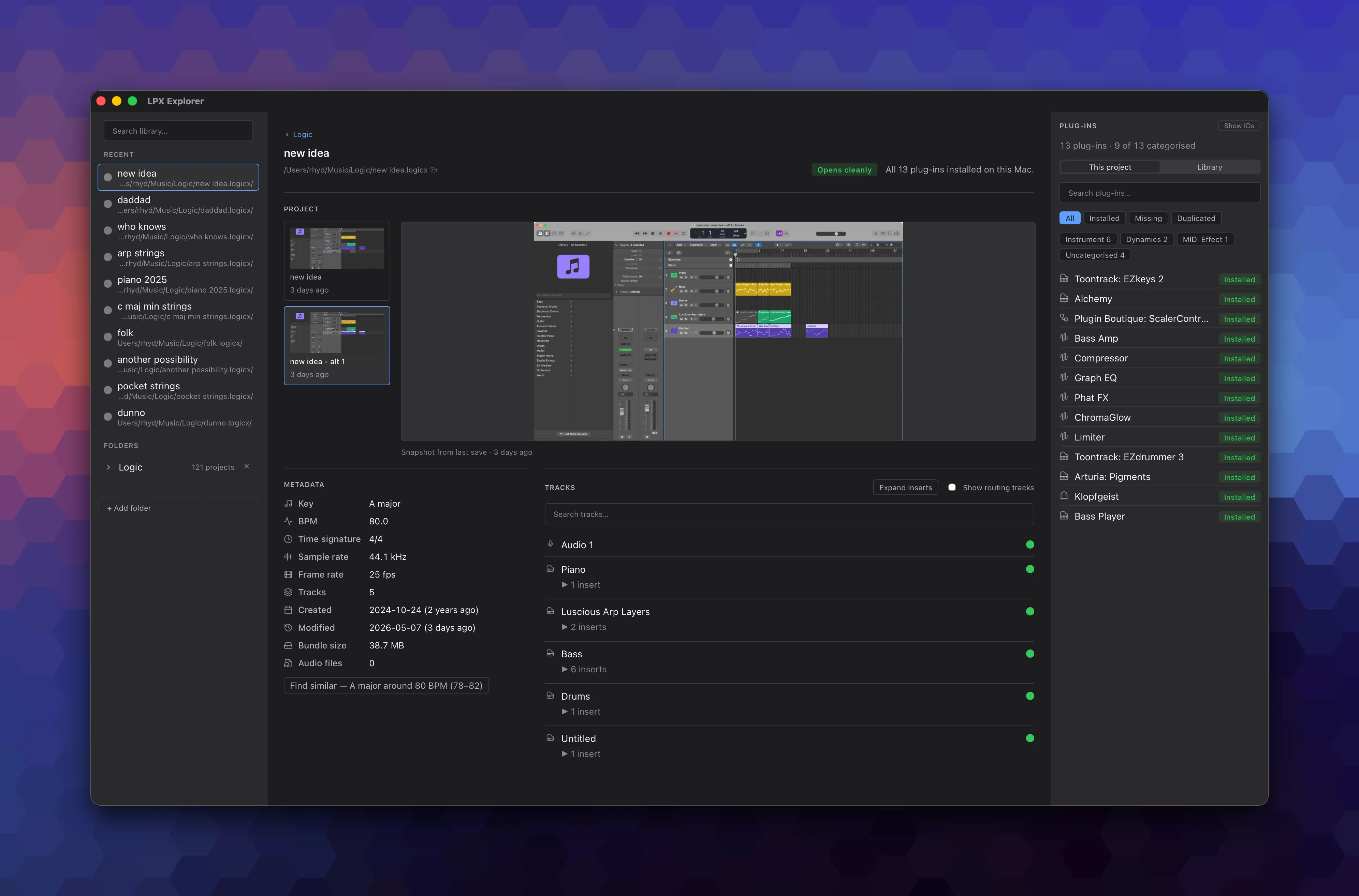Expand the Logic folder in the sidebar
This screenshot has width=1359, height=896.
click(x=108, y=467)
